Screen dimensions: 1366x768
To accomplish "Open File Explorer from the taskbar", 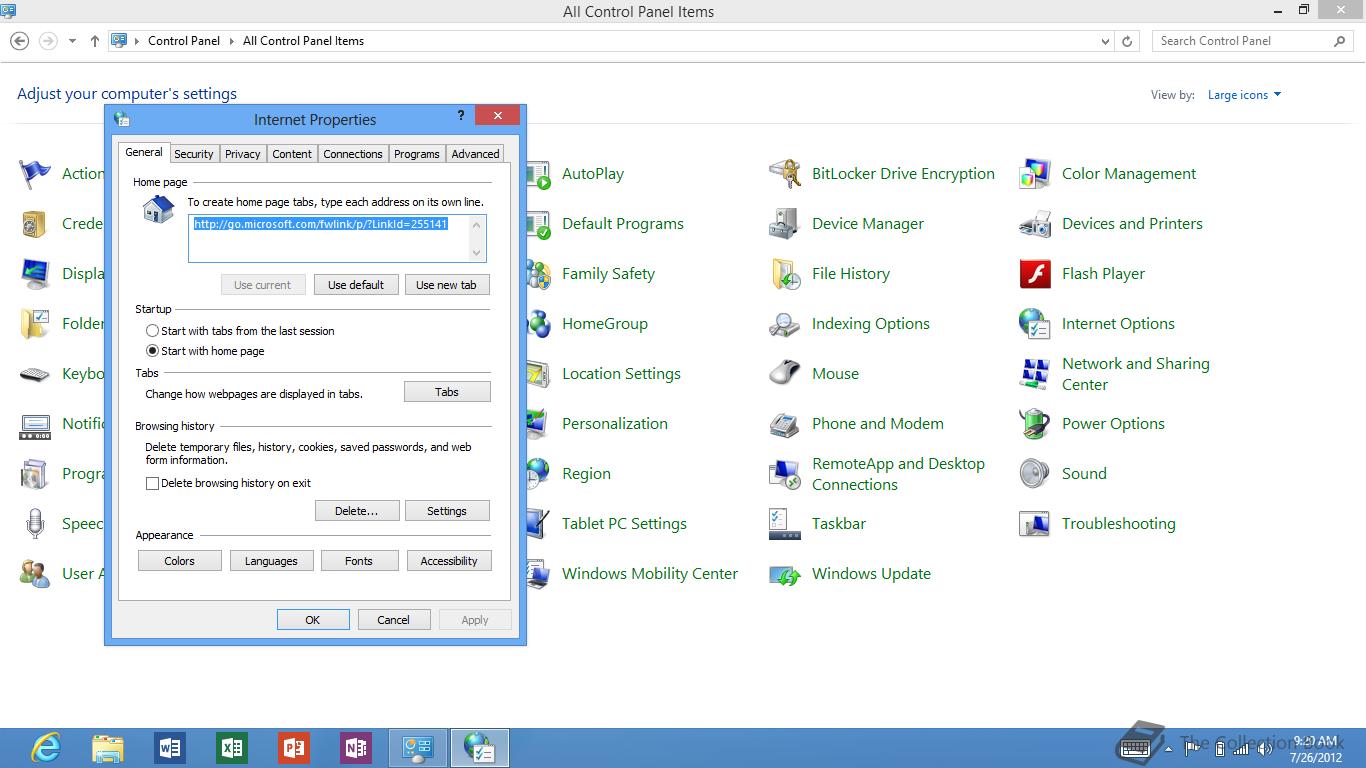I will 108,748.
